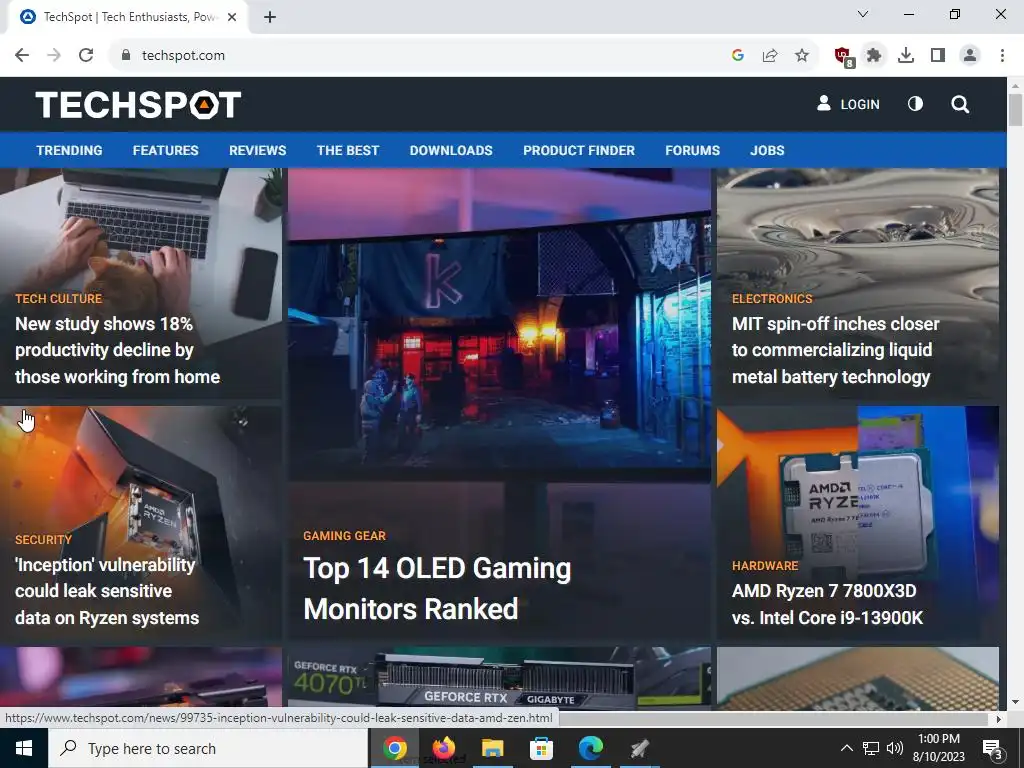This screenshot has width=1024, height=768.
Task: Launch Firefox from the taskbar
Action: tap(444, 748)
